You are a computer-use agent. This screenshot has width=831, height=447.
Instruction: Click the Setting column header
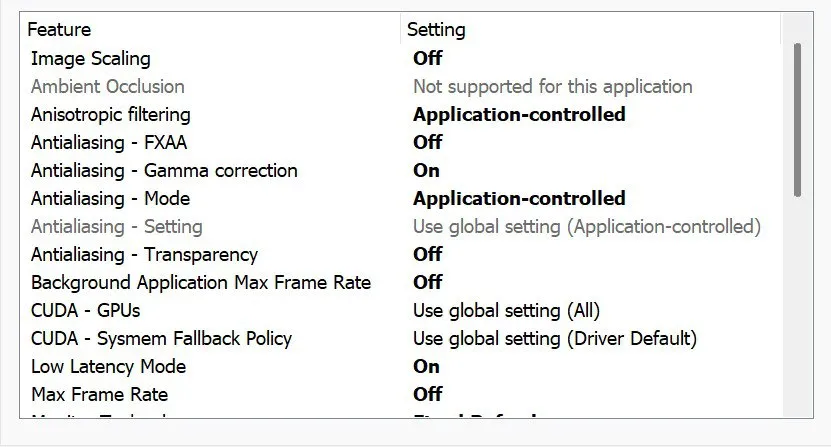pyautogui.click(x=436, y=30)
